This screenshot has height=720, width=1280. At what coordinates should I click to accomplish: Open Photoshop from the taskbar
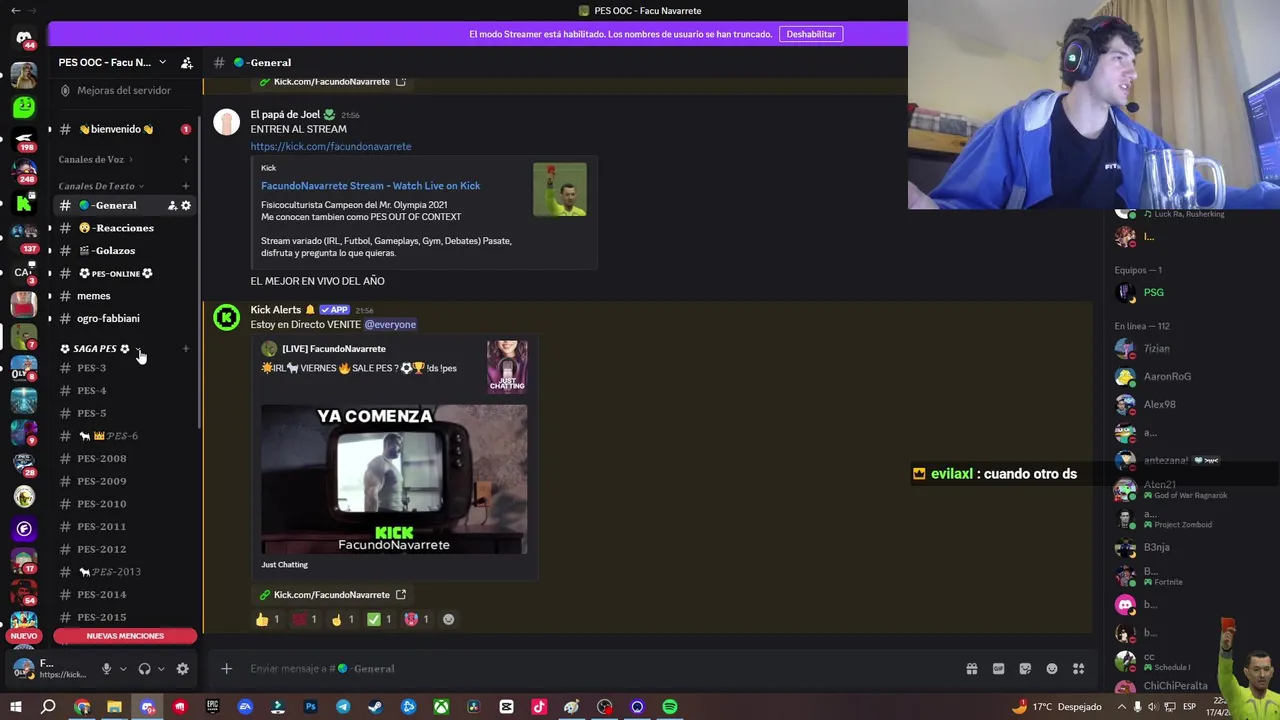[x=310, y=707]
